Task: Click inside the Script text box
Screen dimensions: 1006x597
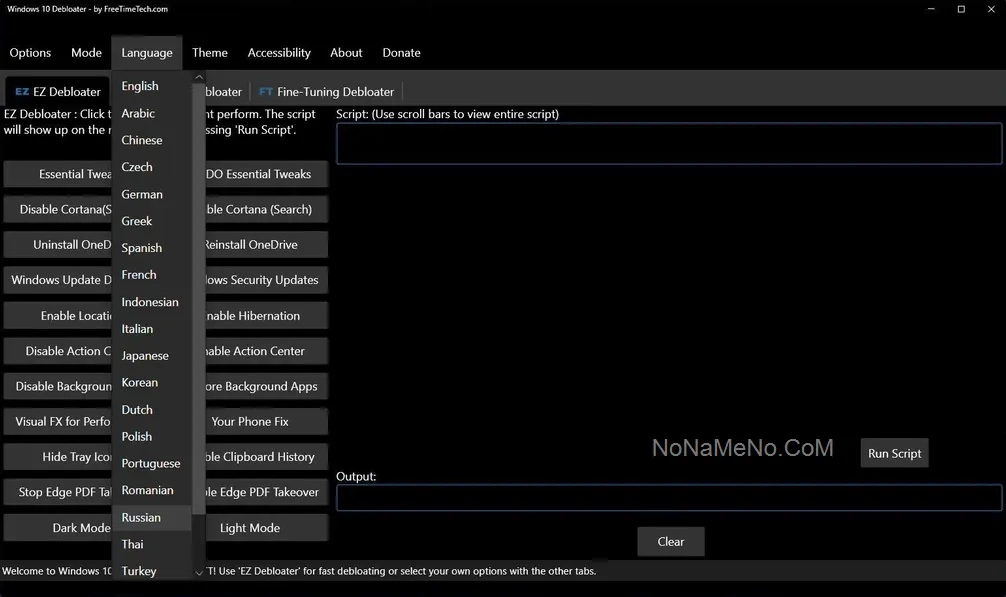Action: 668,144
